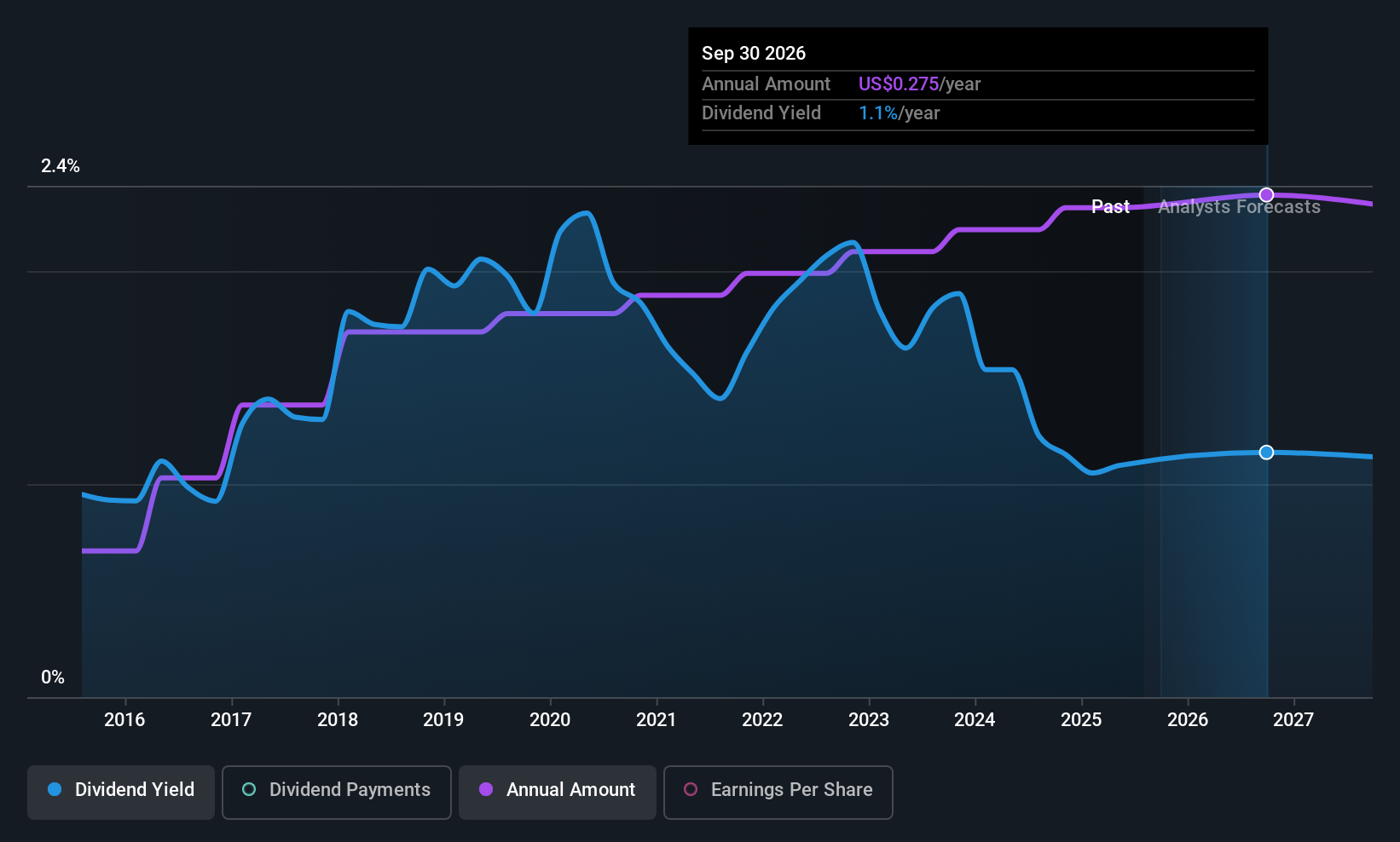The width and height of the screenshot is (1400, 842).
Task: Toggle the Annual Amount series
Action: (x=558, y=793)
